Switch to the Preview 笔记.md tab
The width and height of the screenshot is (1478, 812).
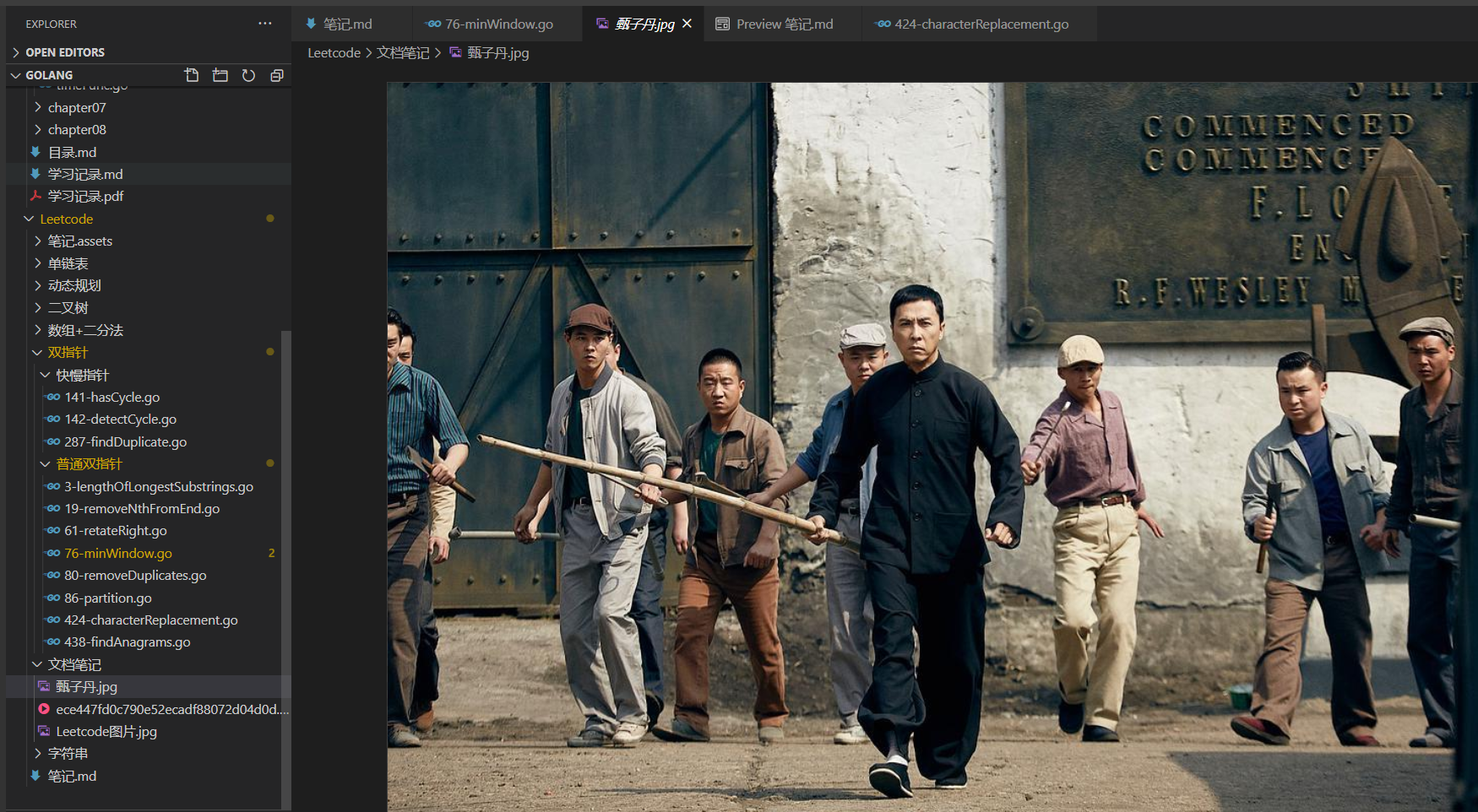coord(783,24)
